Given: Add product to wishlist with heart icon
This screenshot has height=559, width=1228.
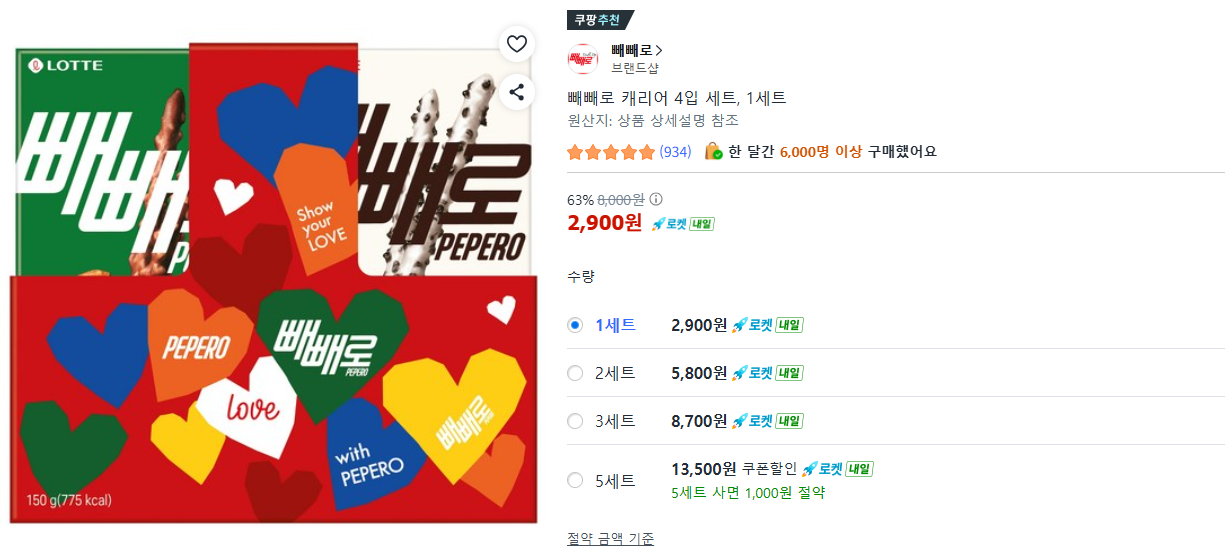Looking at the screenshot, I should click(x=516, y=44).
